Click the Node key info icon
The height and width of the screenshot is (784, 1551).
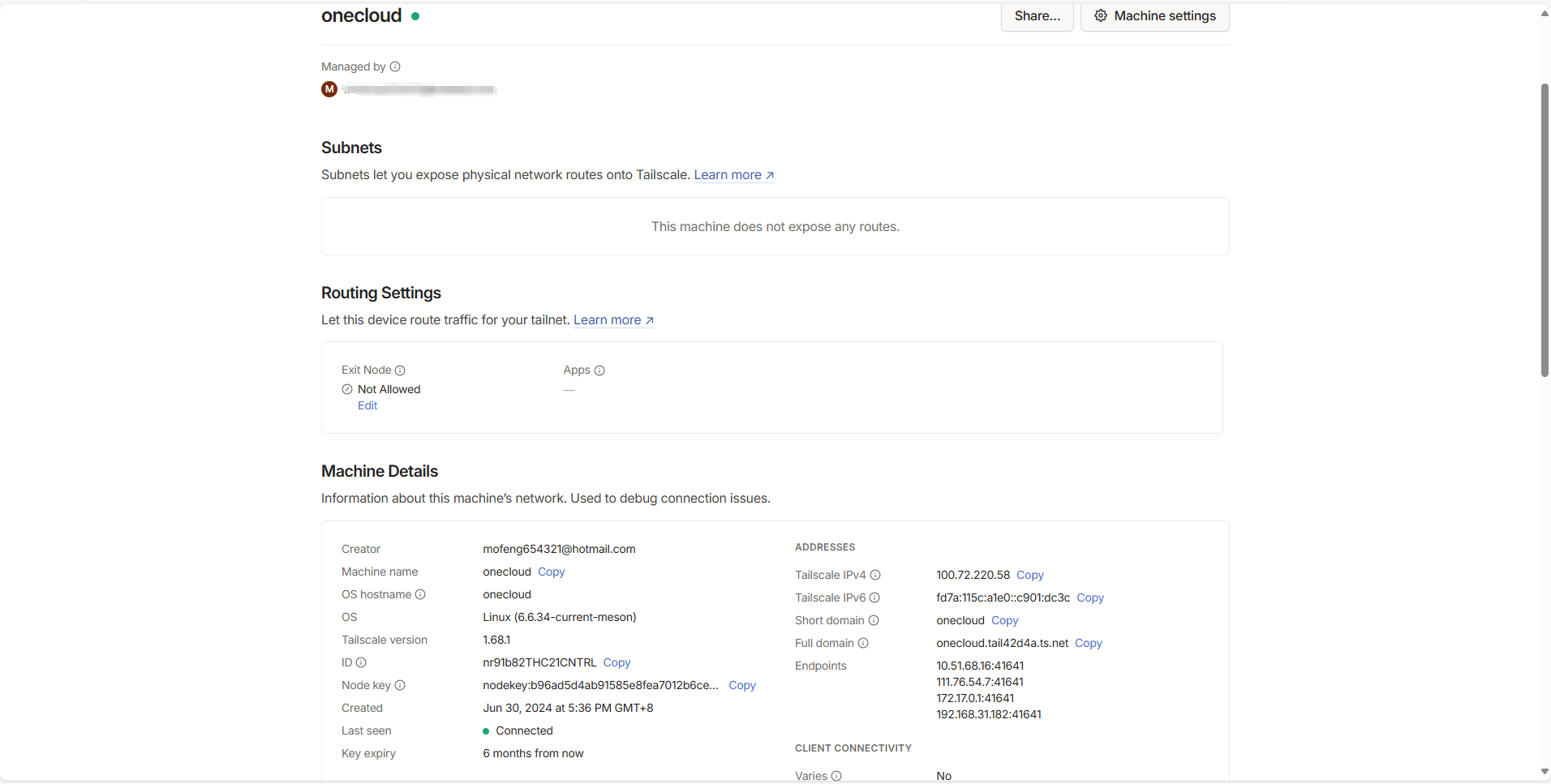point(400,685)
